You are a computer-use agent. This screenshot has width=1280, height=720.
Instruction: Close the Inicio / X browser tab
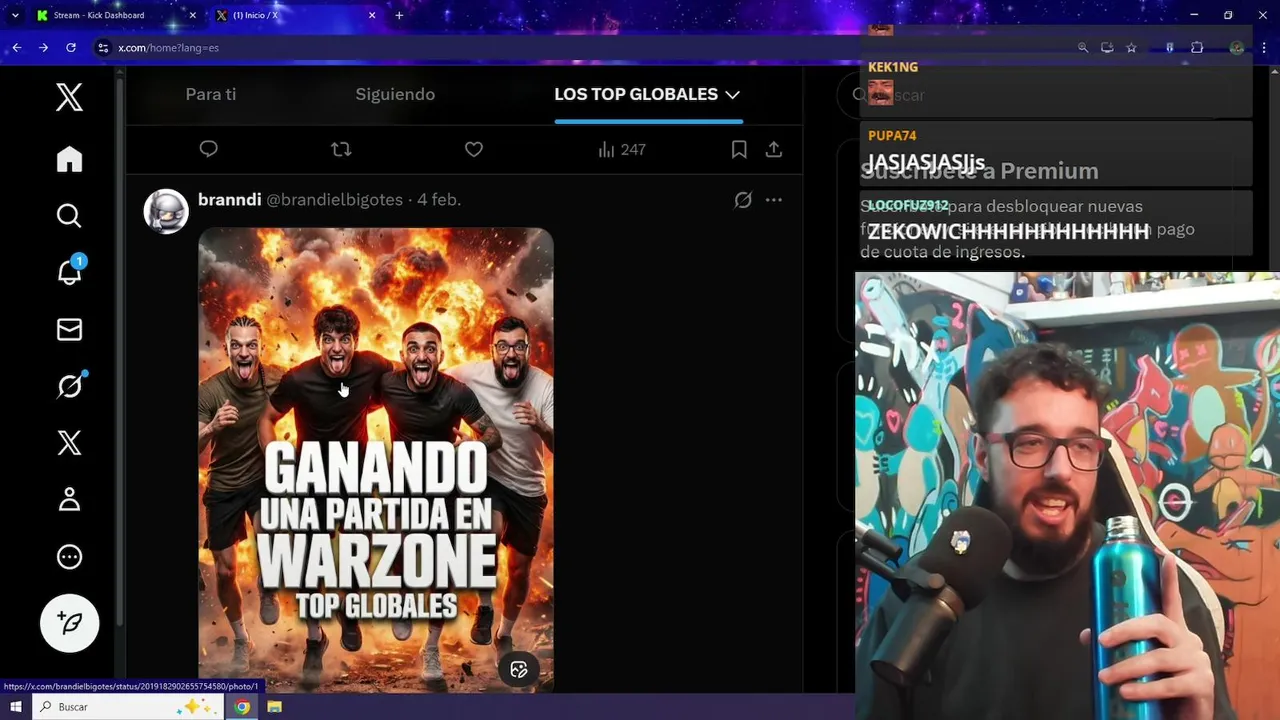[372, 15]
